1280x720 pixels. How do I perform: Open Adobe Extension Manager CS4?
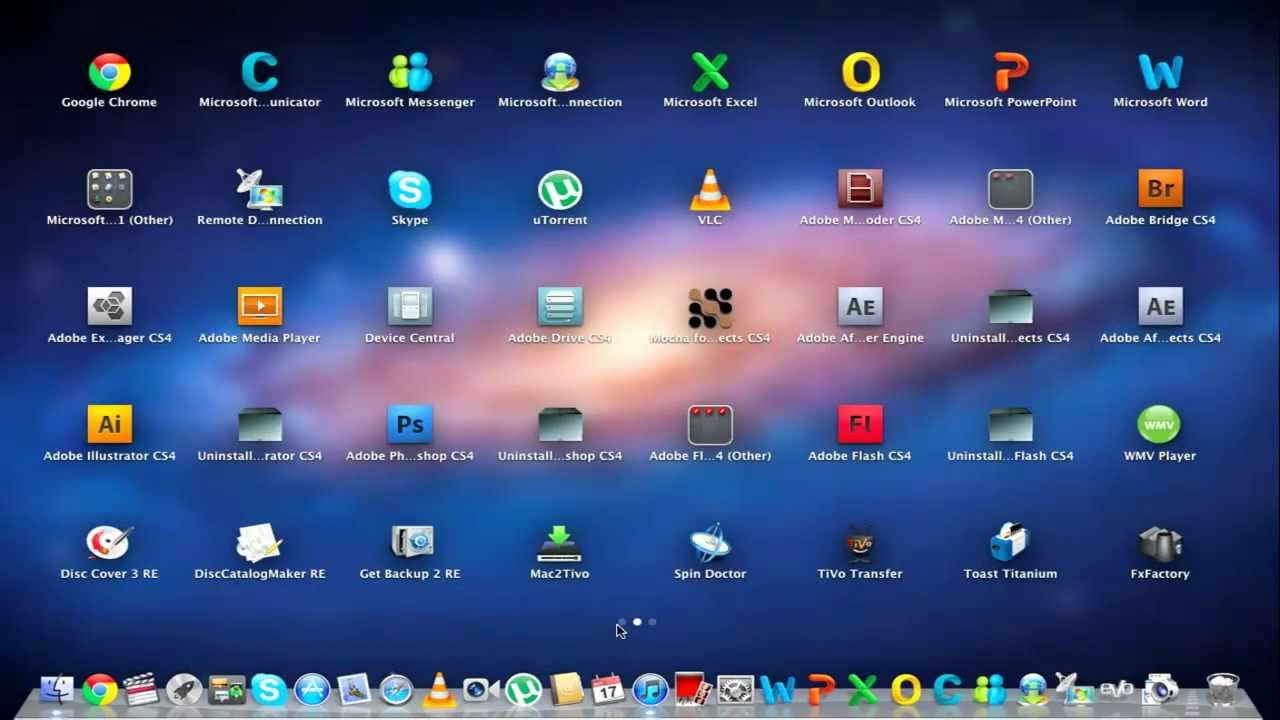click(x=109, y=307)
